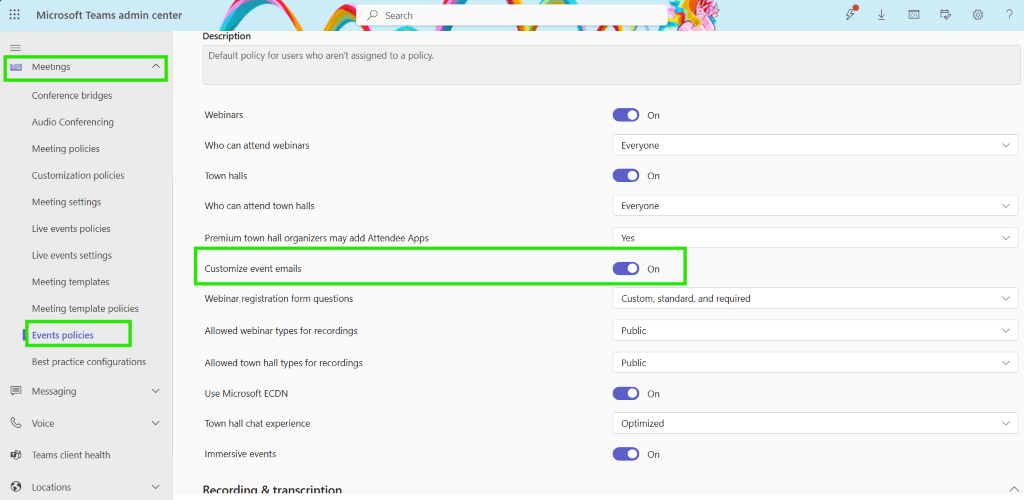Disable the Customize event emails toggle
The height and width of the screenshot is (500, 1024).
click(626, 268)
